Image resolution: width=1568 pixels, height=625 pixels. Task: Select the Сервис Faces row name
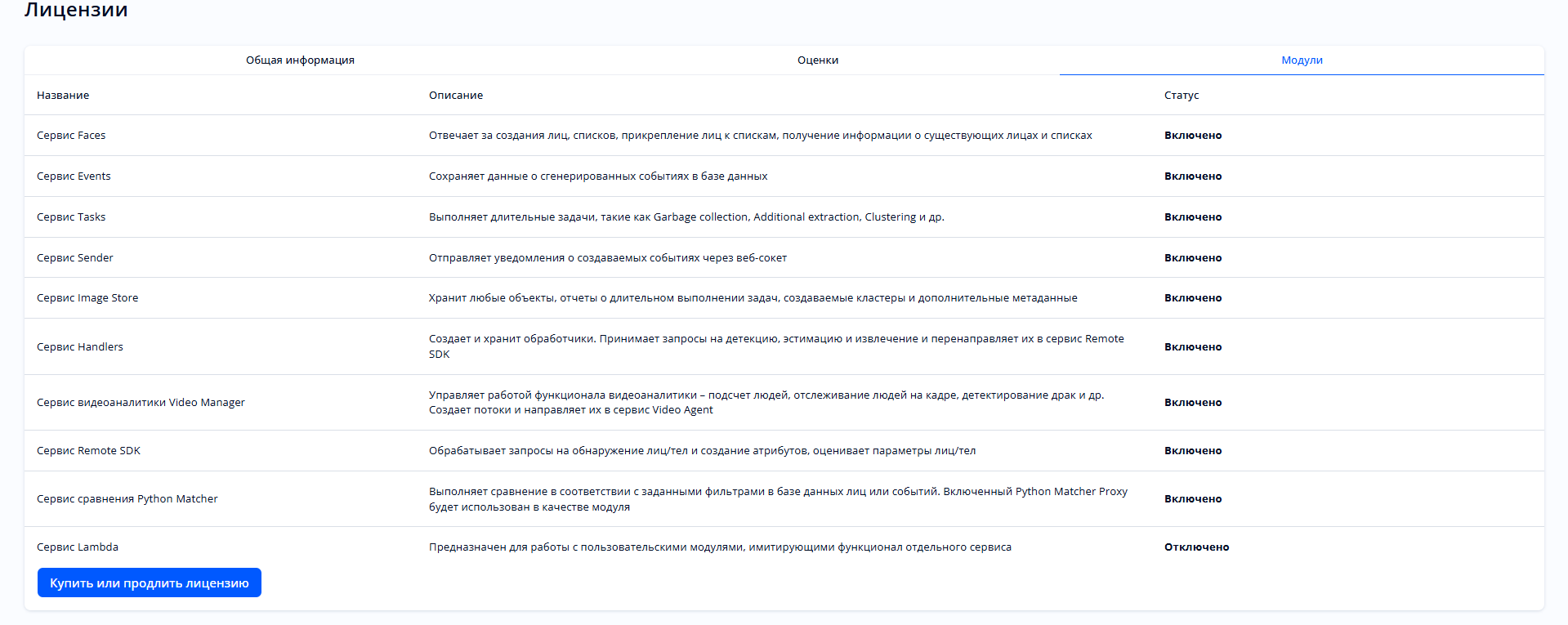[71, 136]
